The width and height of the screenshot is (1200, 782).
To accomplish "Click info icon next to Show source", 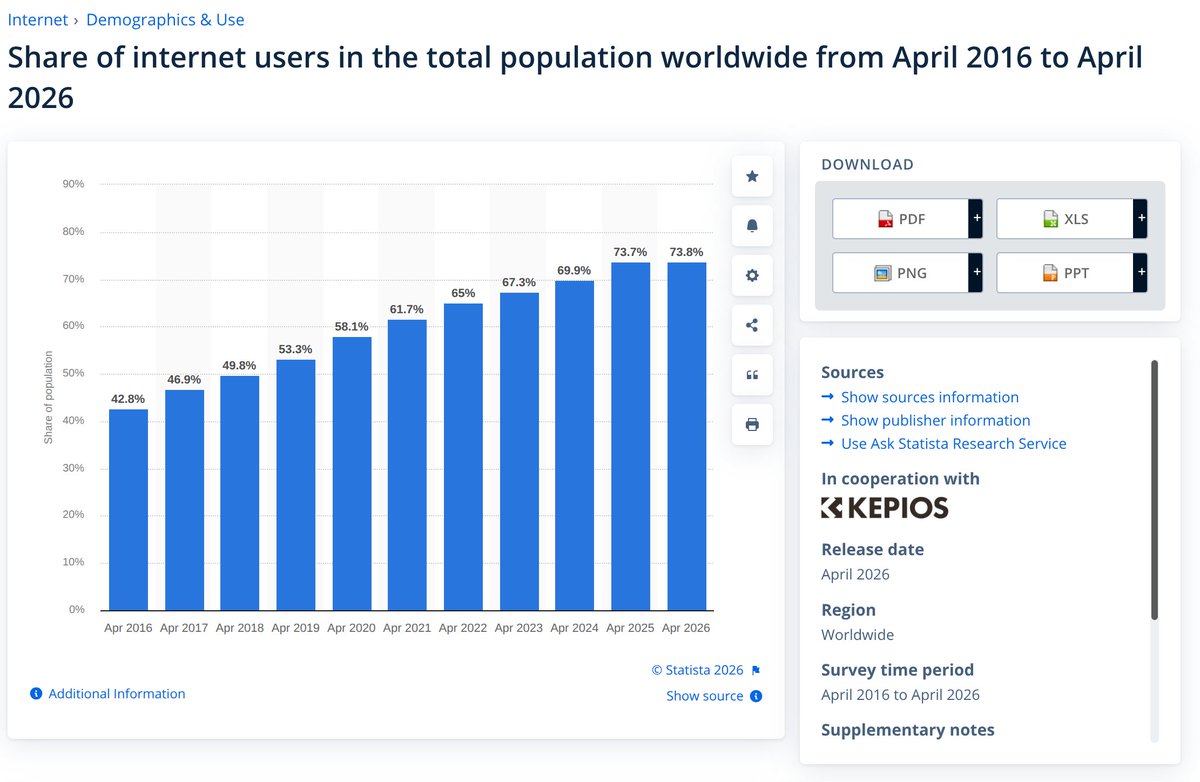I will (x=756, y=696).
